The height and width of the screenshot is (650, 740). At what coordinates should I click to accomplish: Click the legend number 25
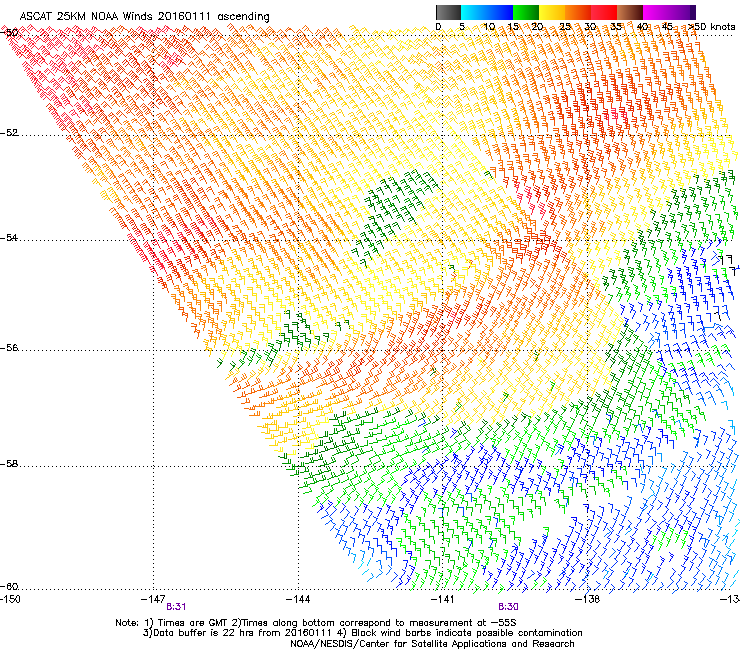pos(565,27)
